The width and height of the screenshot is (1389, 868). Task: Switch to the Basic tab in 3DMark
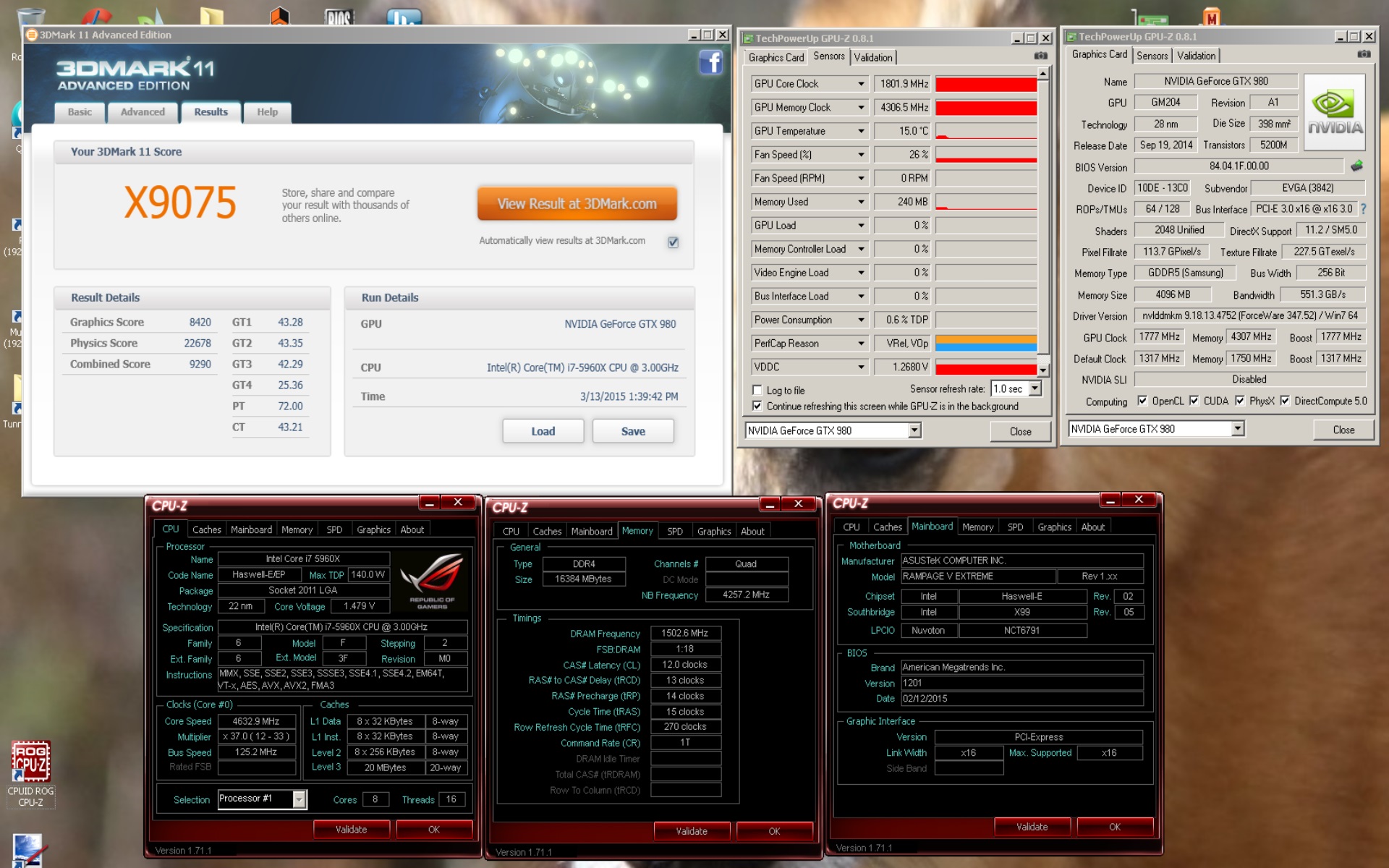[x=80, y=112]
